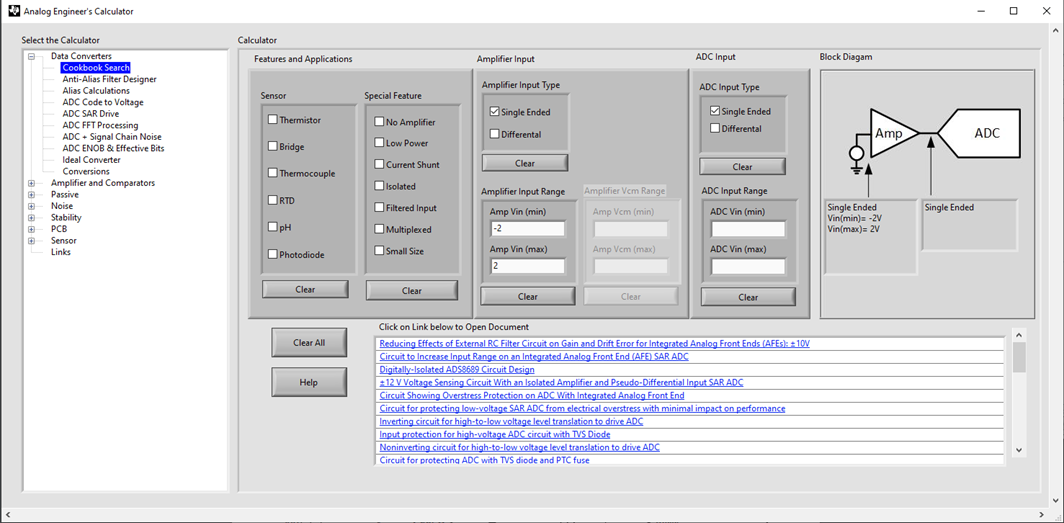1064x523 pixels.
Task: Open Input protection with TVS Diode link
Action: pos(495,434)
